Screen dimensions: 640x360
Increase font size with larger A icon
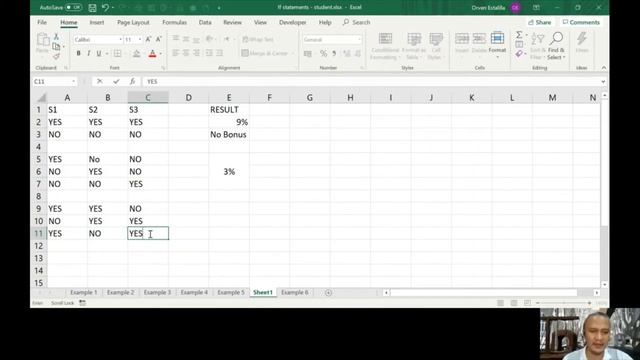149,39
